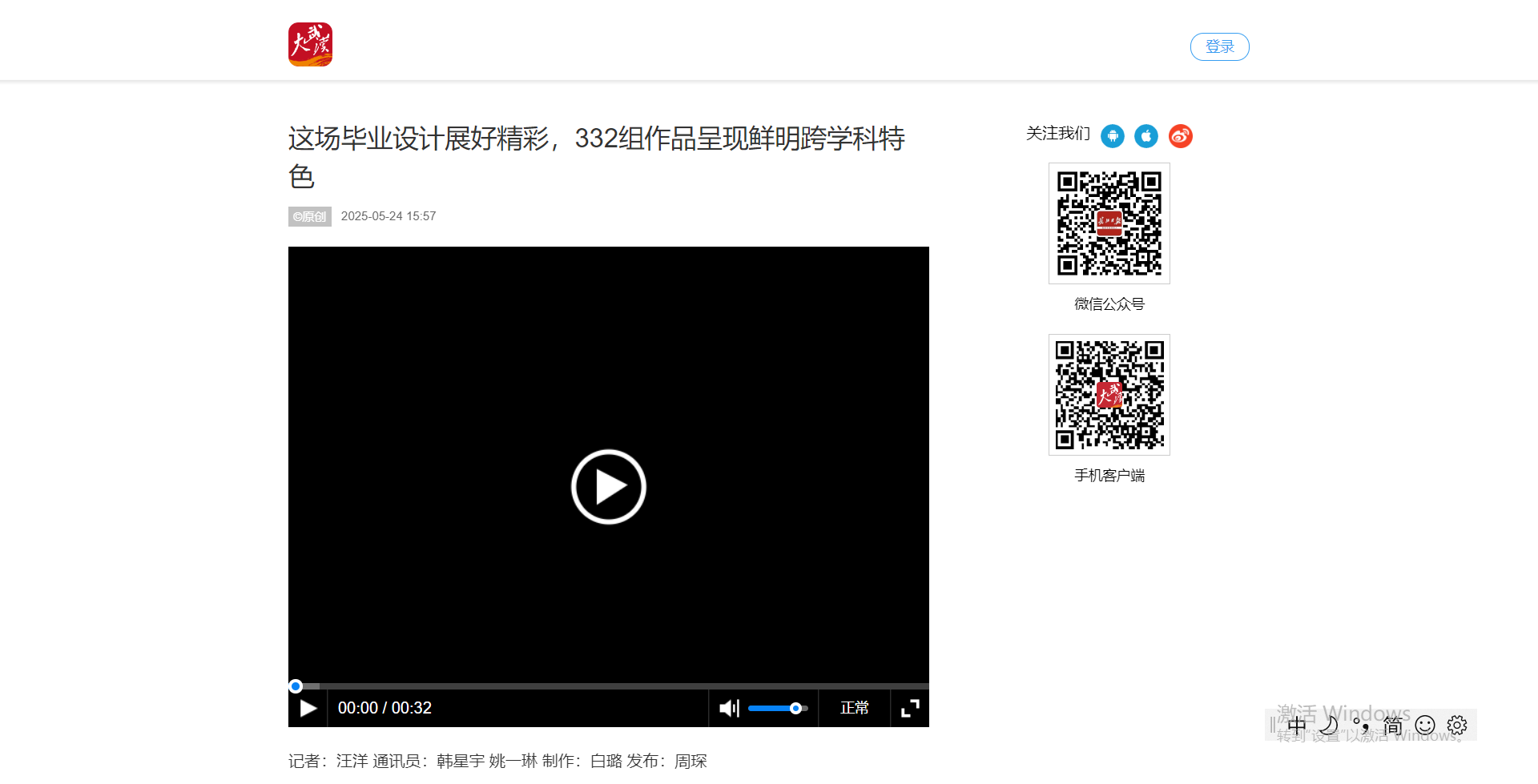Viewport: 1538px width, 784px height.
Task: Click the reporter credits line 记者：汪洋
Action: point(497,761)
